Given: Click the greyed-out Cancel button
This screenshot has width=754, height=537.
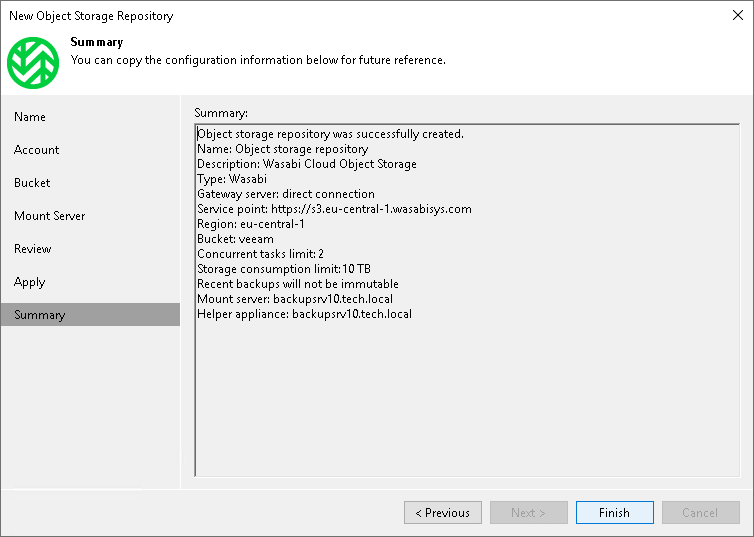Looking at the screenshot, I should [x=700, y=513].
